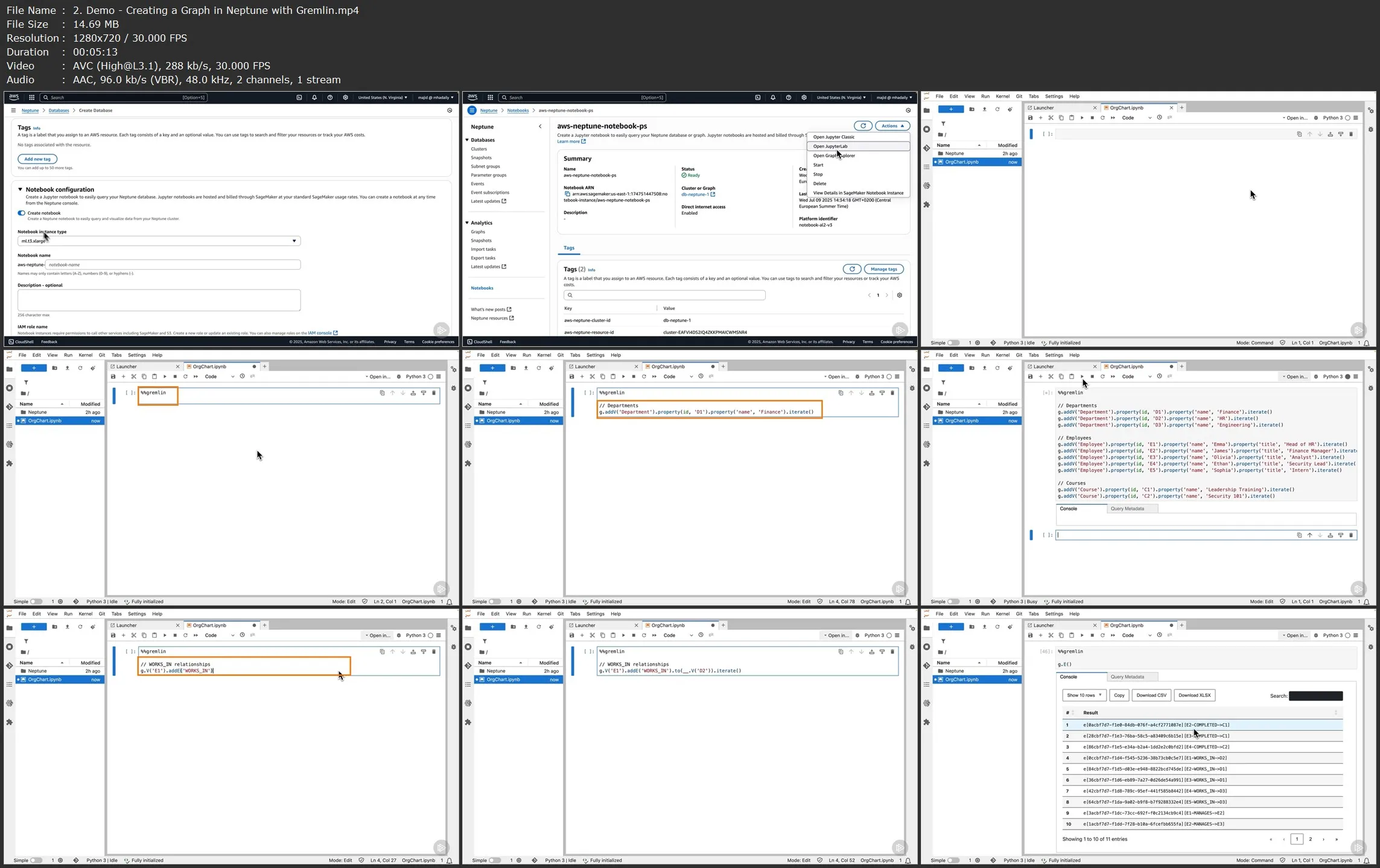Click the Add new tag button
Viewport: 1380px width, 868px height.
pyautogui.click(x=37, y=159)
